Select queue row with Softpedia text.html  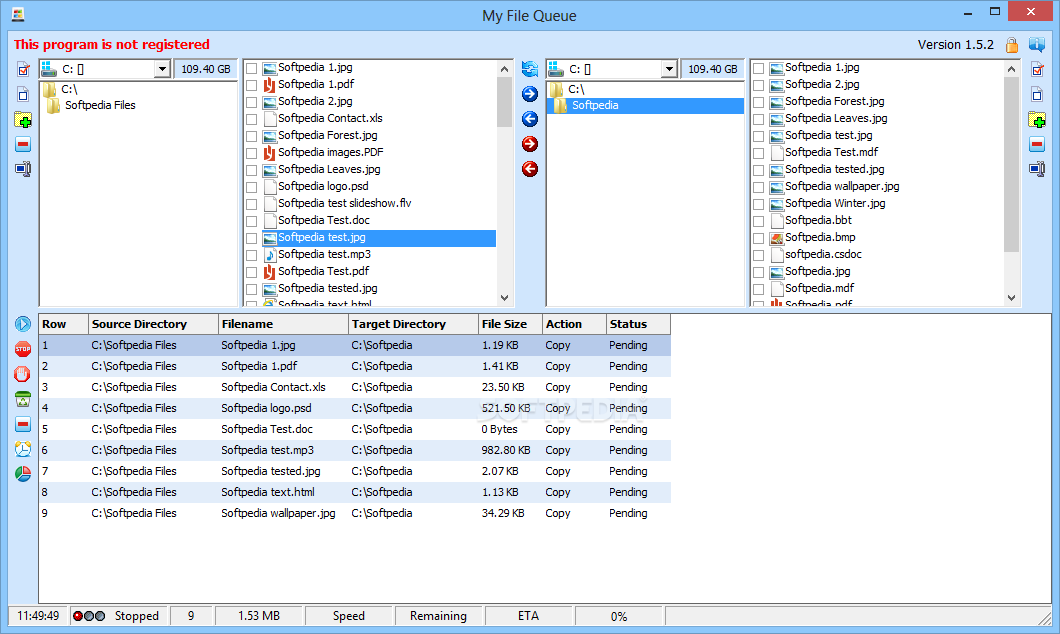pyautogui.click(x=355, y=492)
